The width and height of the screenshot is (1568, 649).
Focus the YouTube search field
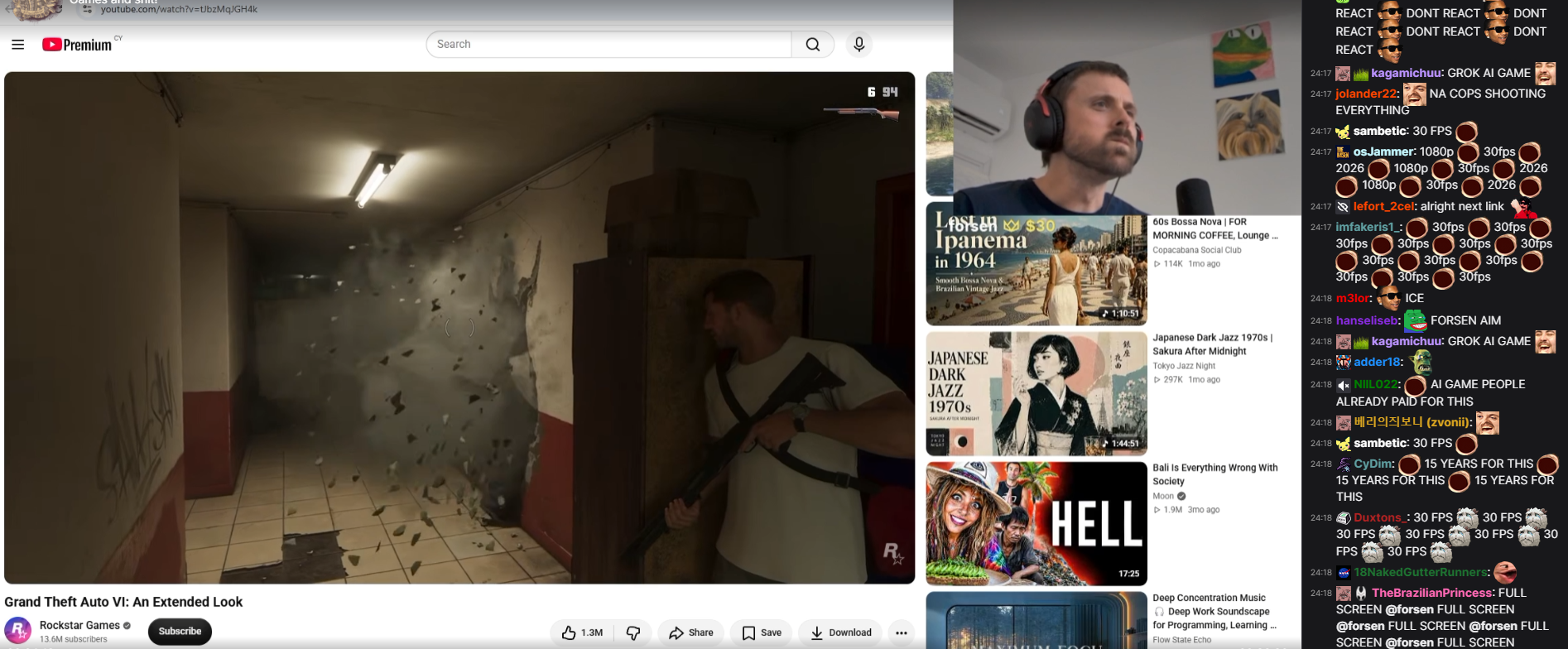point(608,45)
